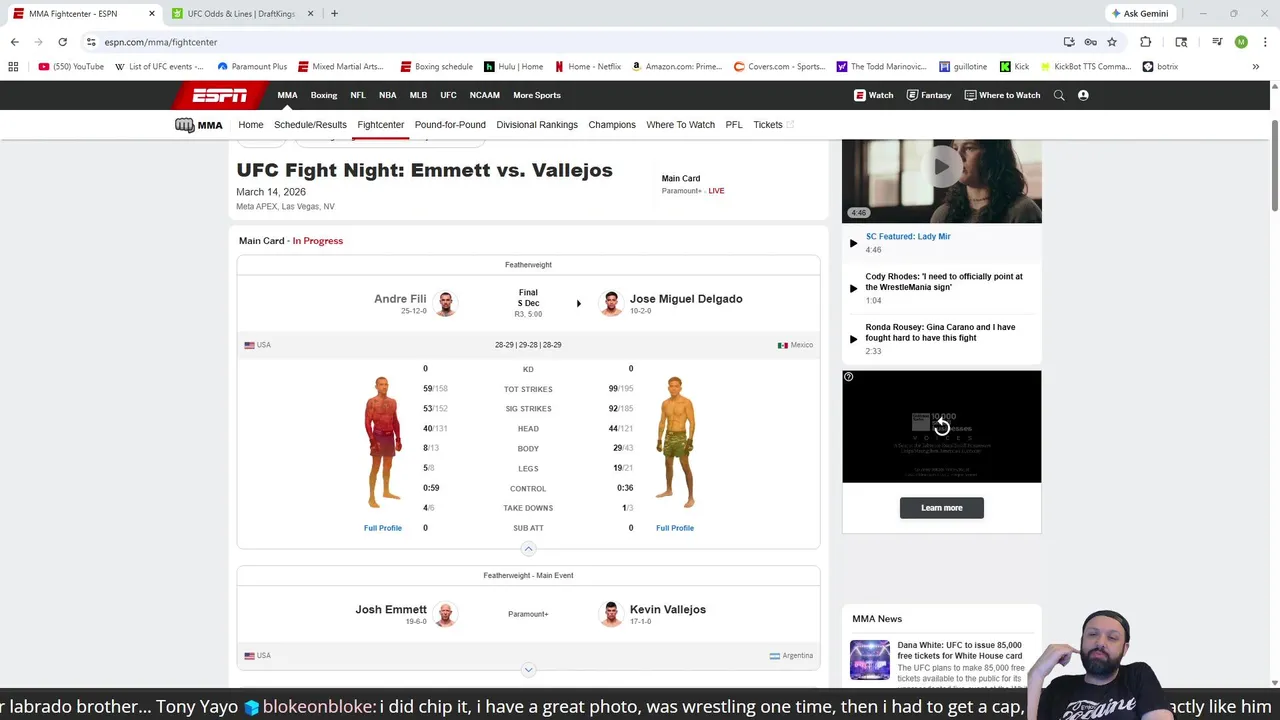Open the Chrome three-dot menu
Viewport: 1280px width, 720px height.
click(x=1264, y=42)
